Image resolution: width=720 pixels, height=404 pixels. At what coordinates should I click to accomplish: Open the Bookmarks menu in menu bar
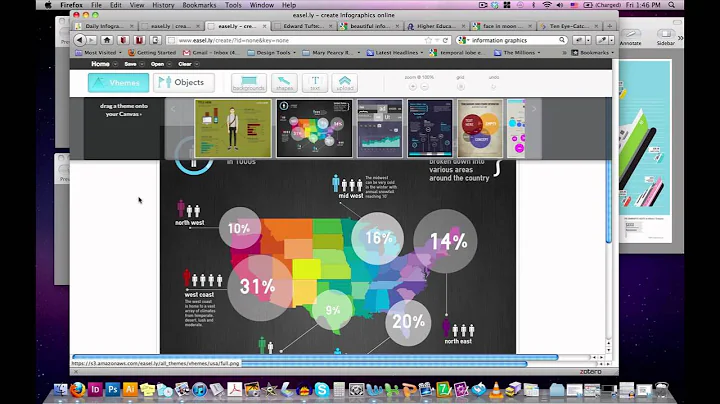[199, 5]
